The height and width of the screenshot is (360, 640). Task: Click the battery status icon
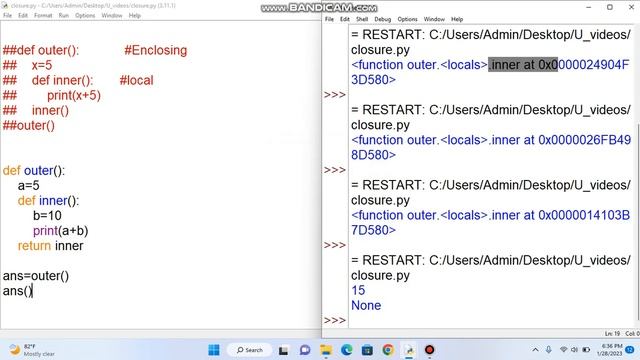pyautogui.click(x=586, y=350)
